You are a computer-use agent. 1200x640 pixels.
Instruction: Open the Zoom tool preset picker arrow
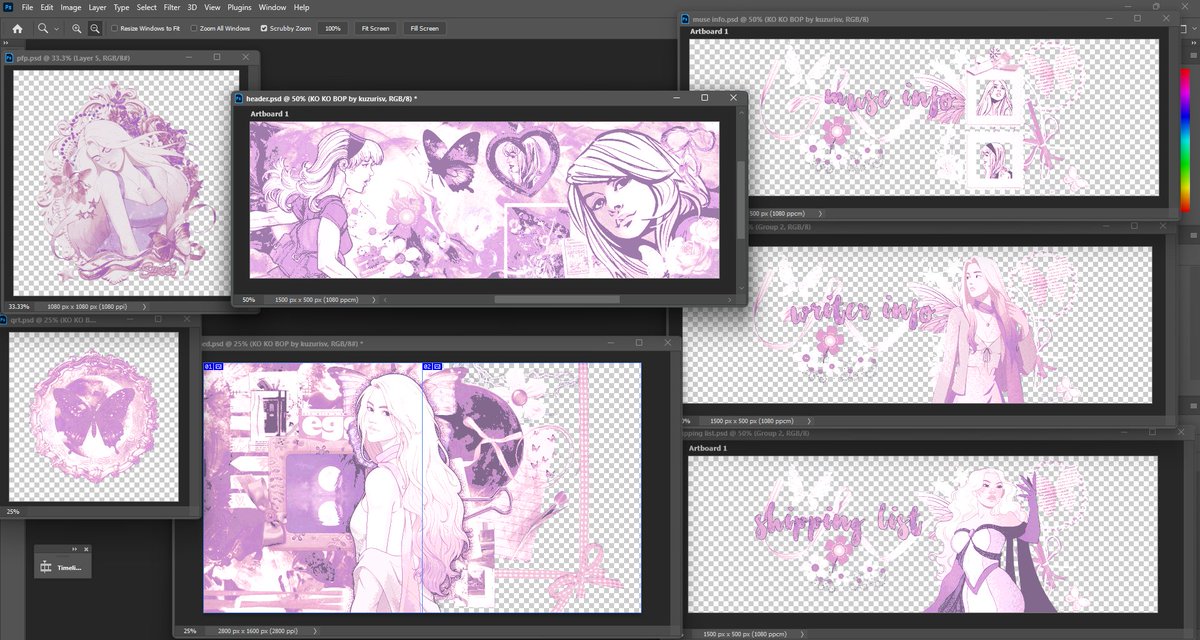[x=58, y=29]
